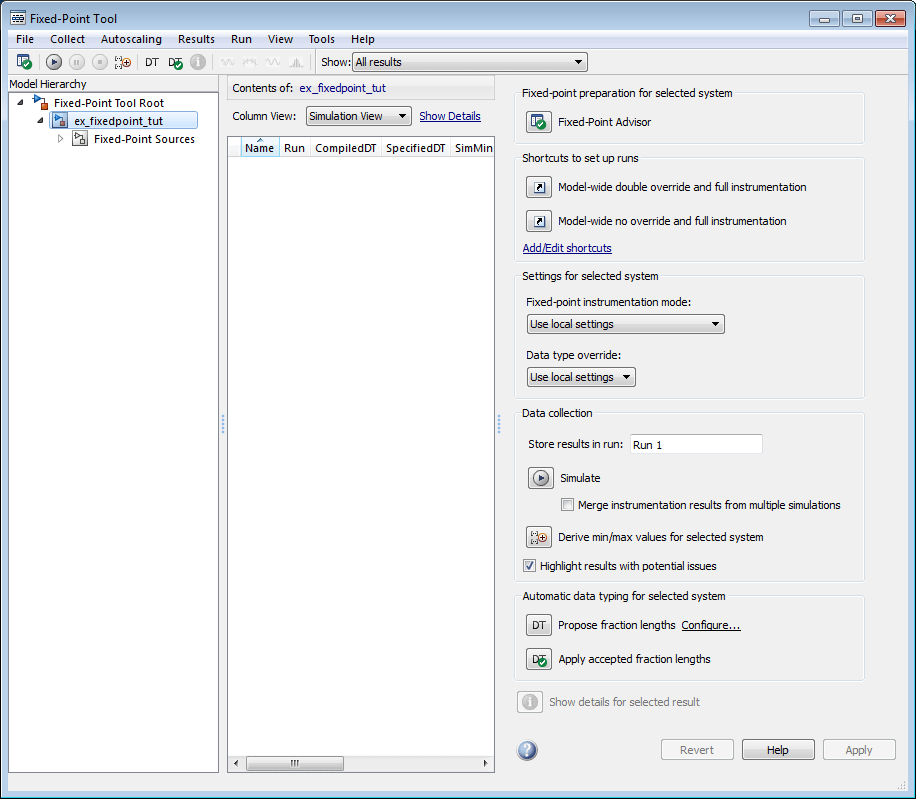Uncheck Highlight results with potential issues
Image resolution: width=916 pixels, height=799 pixels.
click(530, 566)
